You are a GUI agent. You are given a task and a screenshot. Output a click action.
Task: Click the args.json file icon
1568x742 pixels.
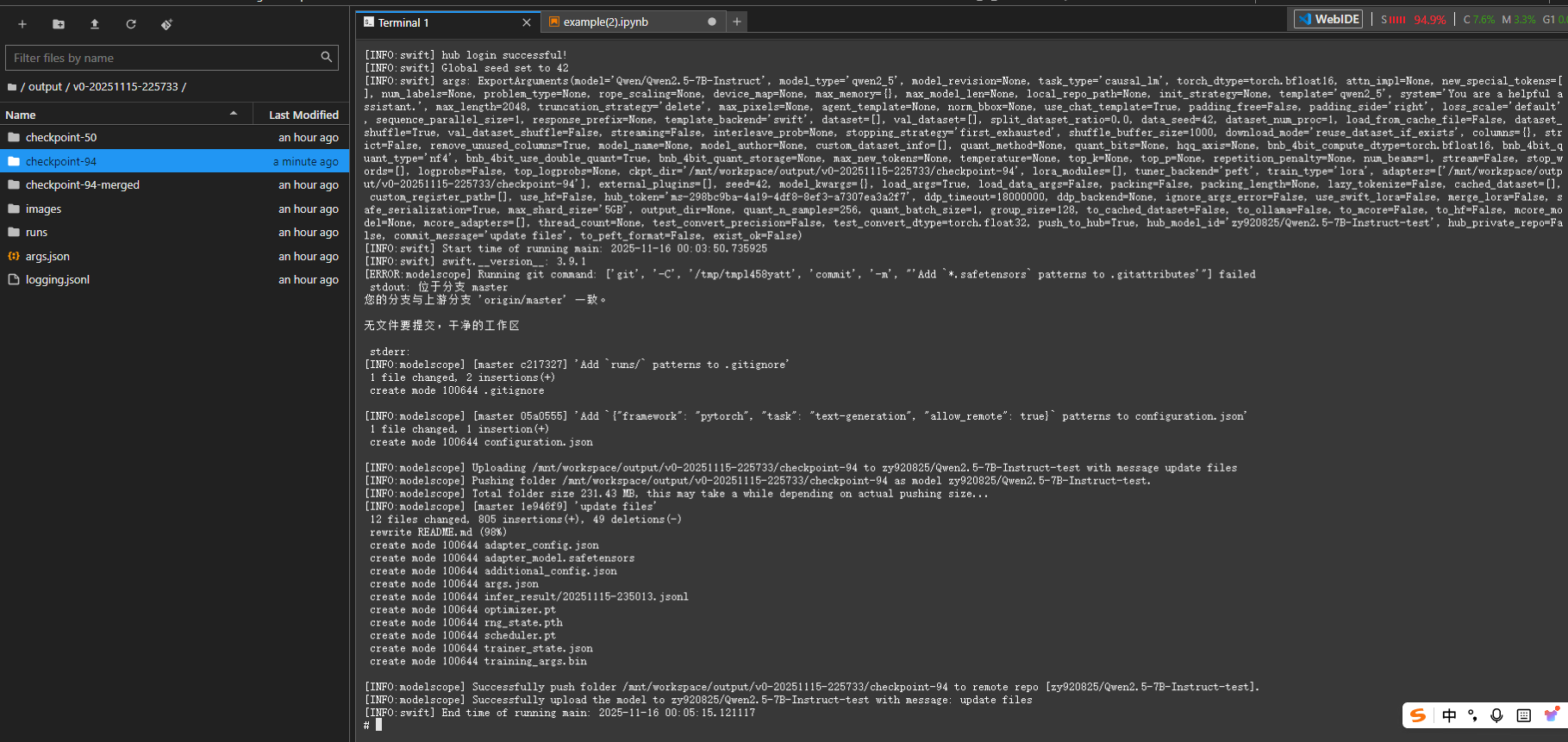pyautogui.click(x=14, y=256)
